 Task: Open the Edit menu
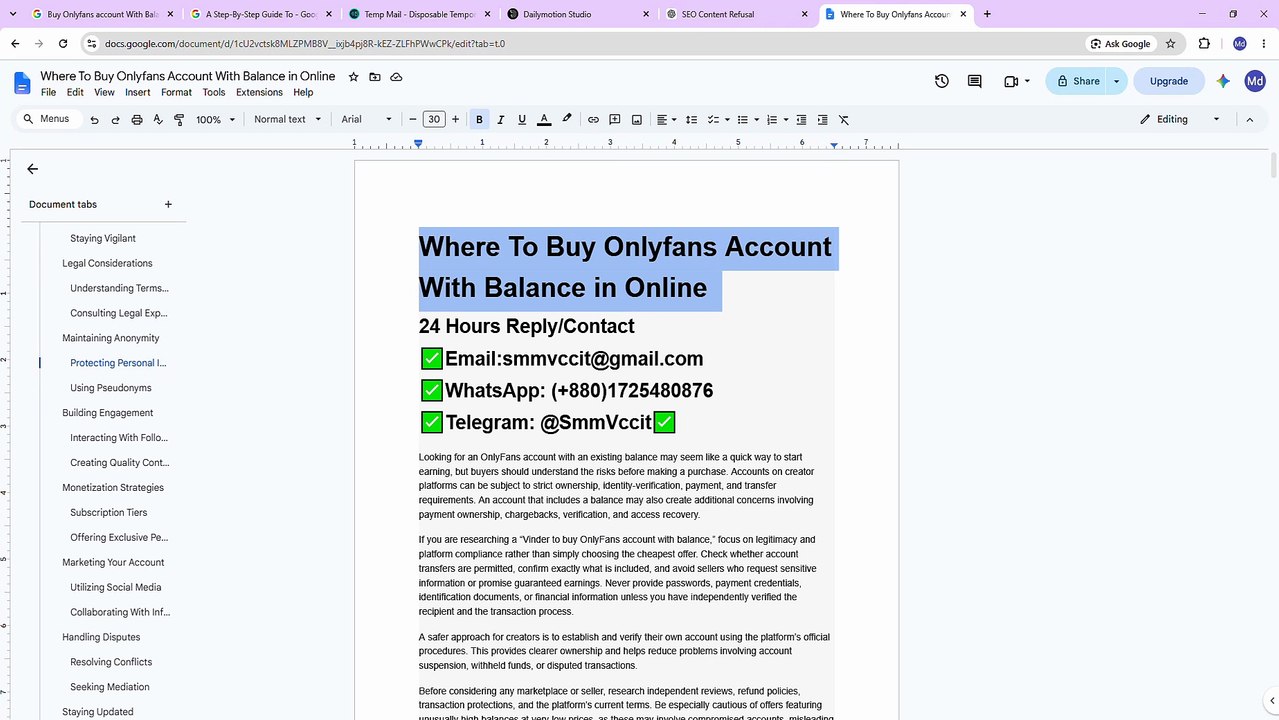(75, 92)
